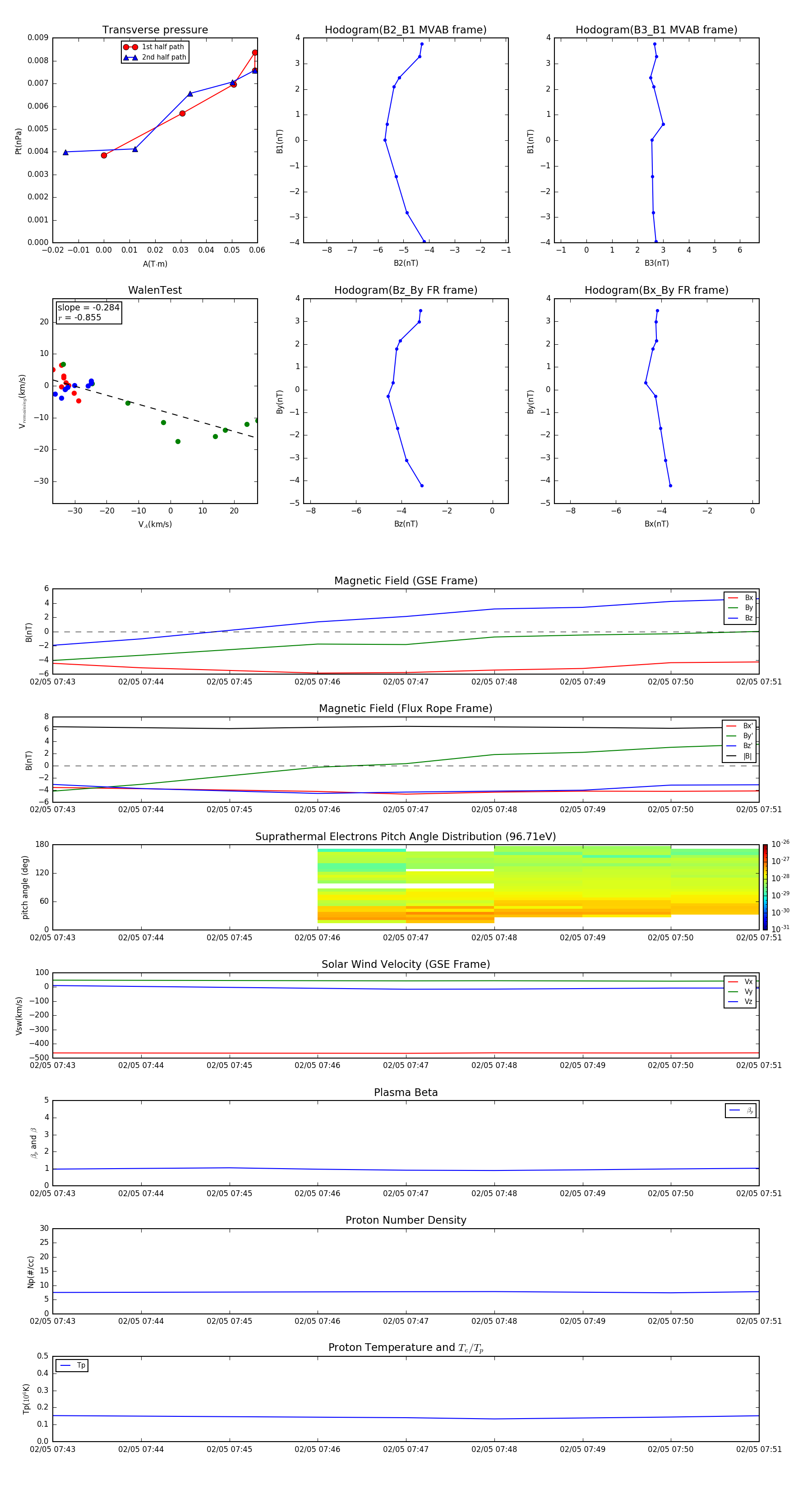
Task: Click the "Plasma Beta" panel title
Action: click(x=406, y=1093)
